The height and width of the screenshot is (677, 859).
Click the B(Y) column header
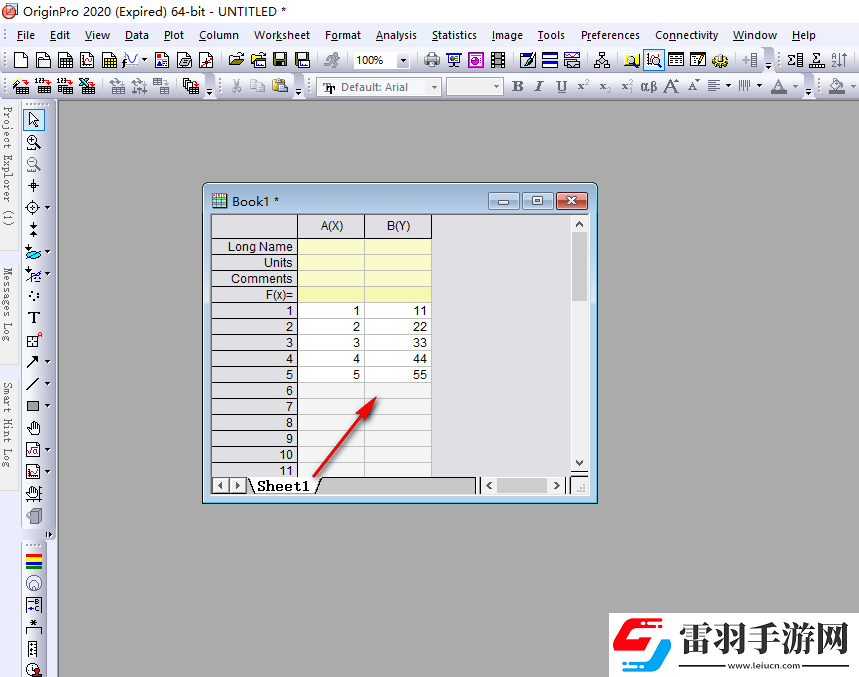(398, 226)
